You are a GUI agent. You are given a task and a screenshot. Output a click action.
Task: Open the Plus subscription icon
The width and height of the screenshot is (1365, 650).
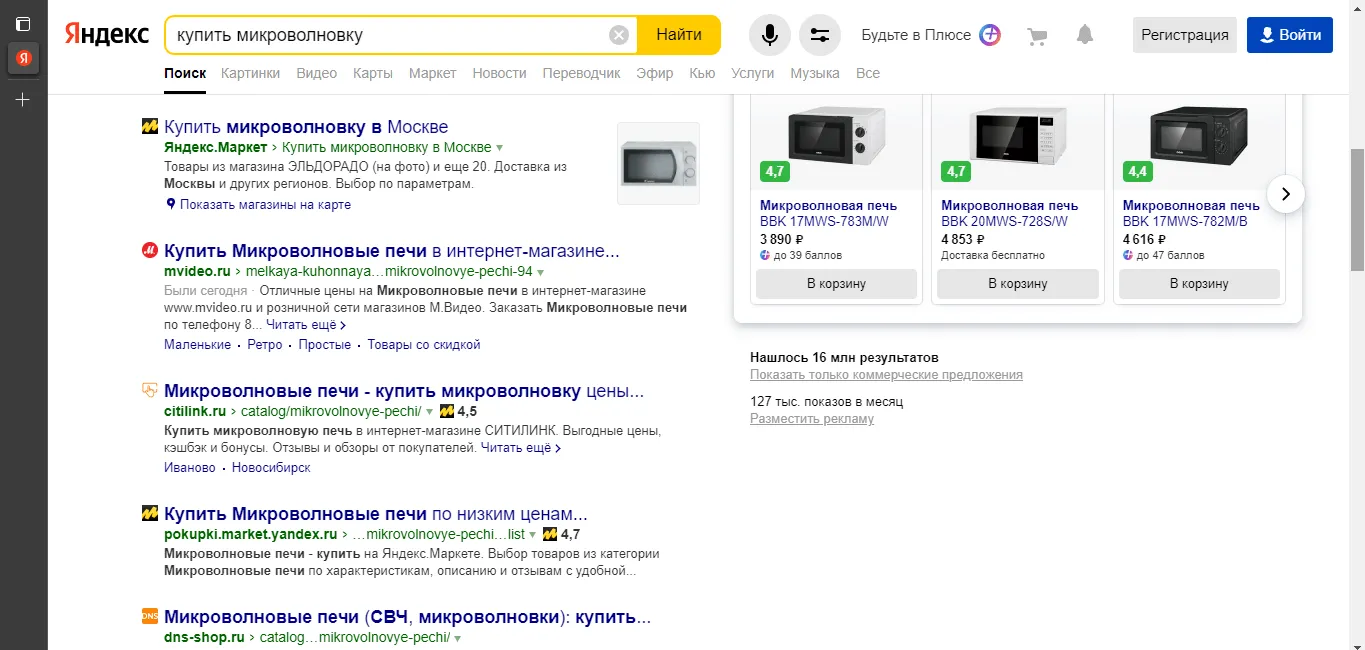coord(990,35)
